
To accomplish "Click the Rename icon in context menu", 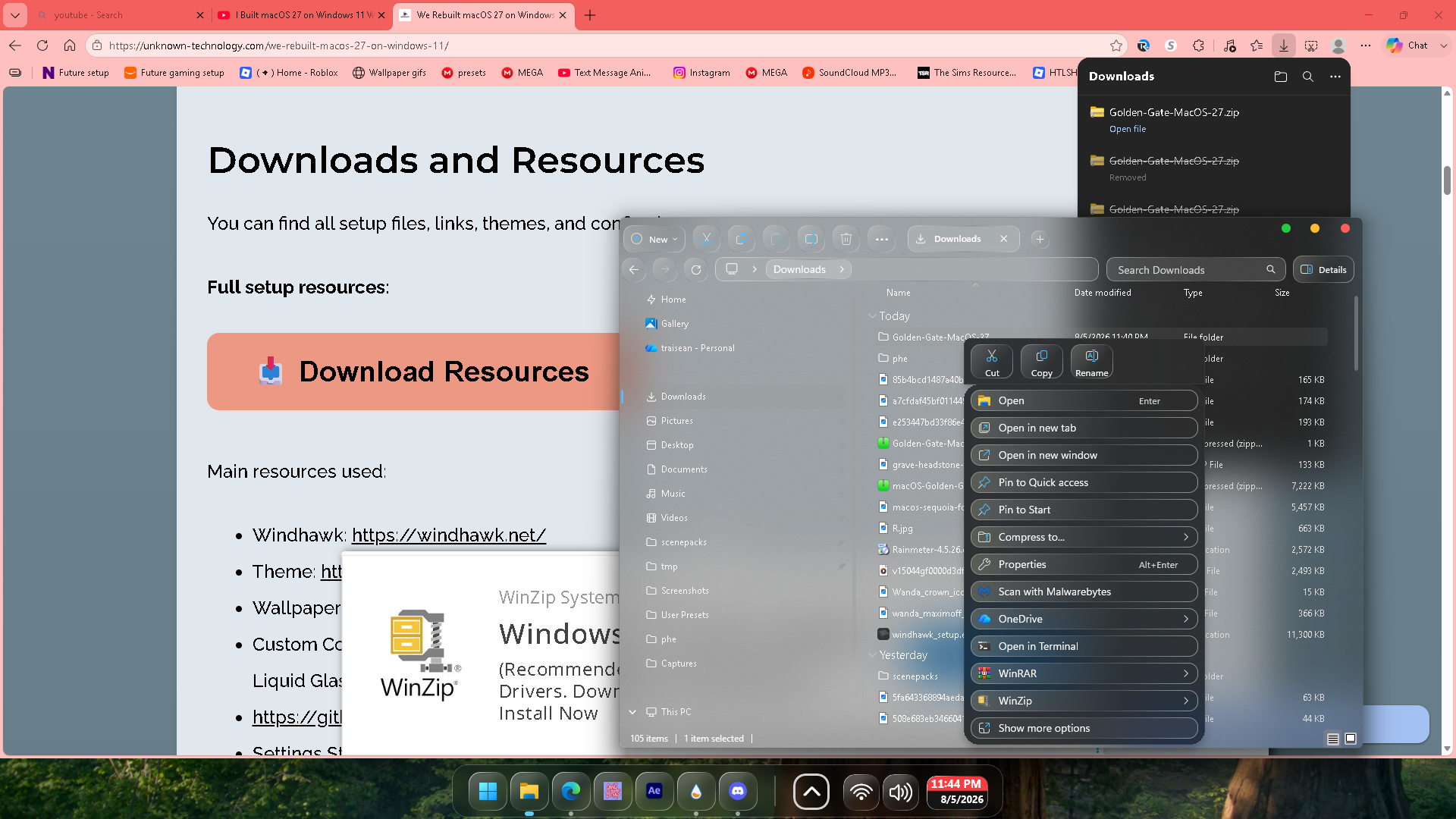I will click(1091, 362).
